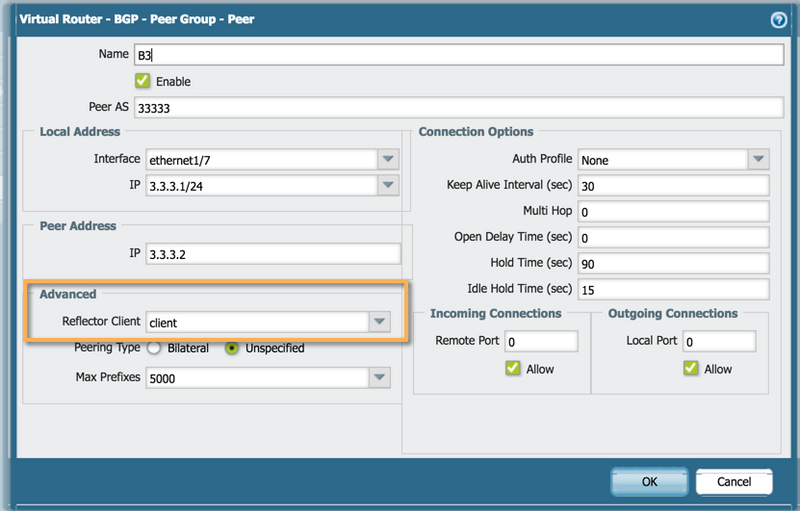This screenshot has width=800, height=511.
Task: Toggle the Enable checkbox
Action: tap(142, 81)
